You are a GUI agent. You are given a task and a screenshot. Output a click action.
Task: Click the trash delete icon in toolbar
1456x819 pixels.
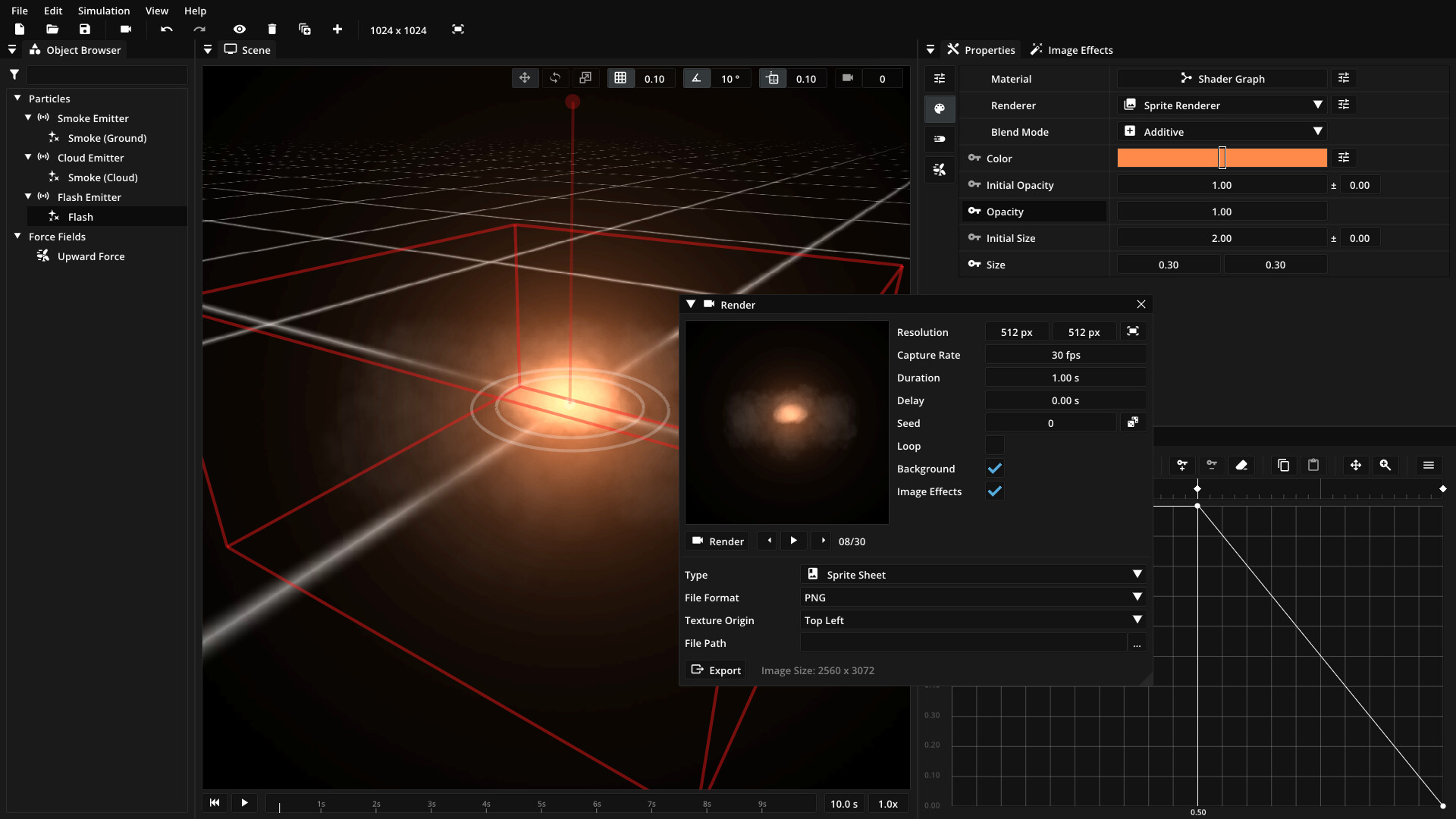[272, 29]
